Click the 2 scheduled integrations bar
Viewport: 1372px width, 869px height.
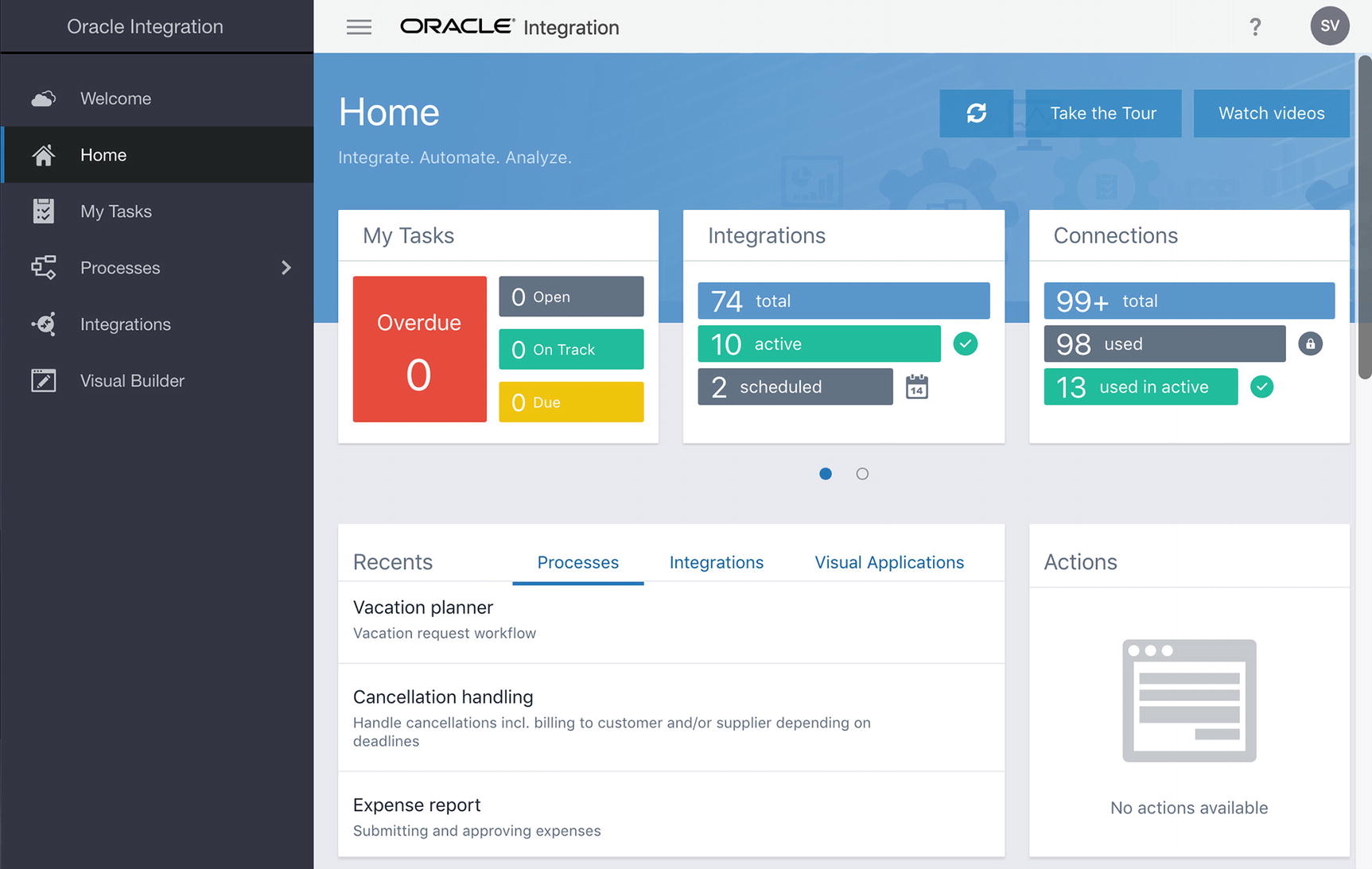(x=795, y=386)
